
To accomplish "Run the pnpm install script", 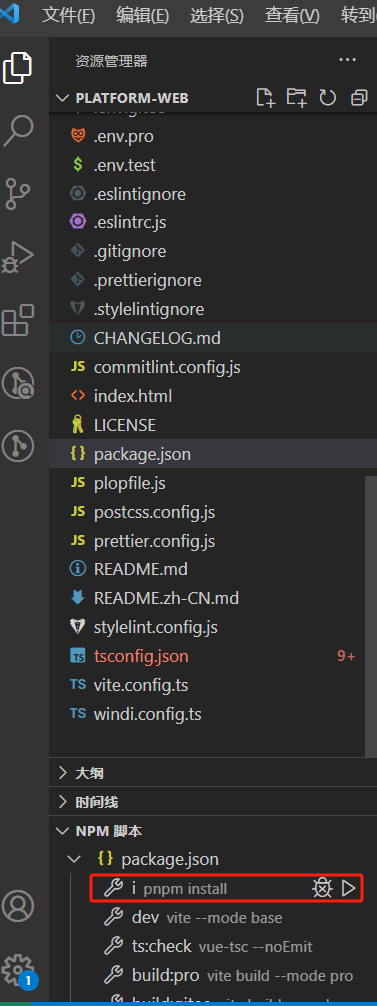I will point(348,888).
